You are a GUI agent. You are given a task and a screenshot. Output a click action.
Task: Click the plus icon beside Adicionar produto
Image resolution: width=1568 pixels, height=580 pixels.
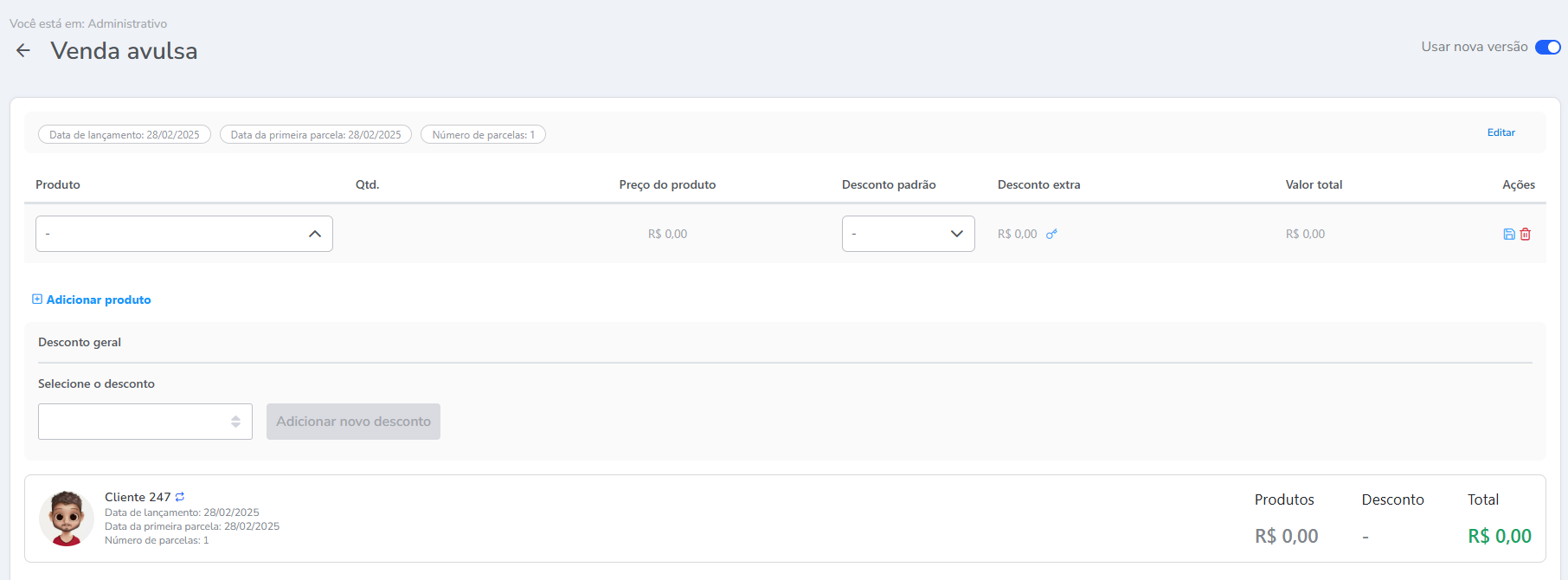click(x=37, y=300)
